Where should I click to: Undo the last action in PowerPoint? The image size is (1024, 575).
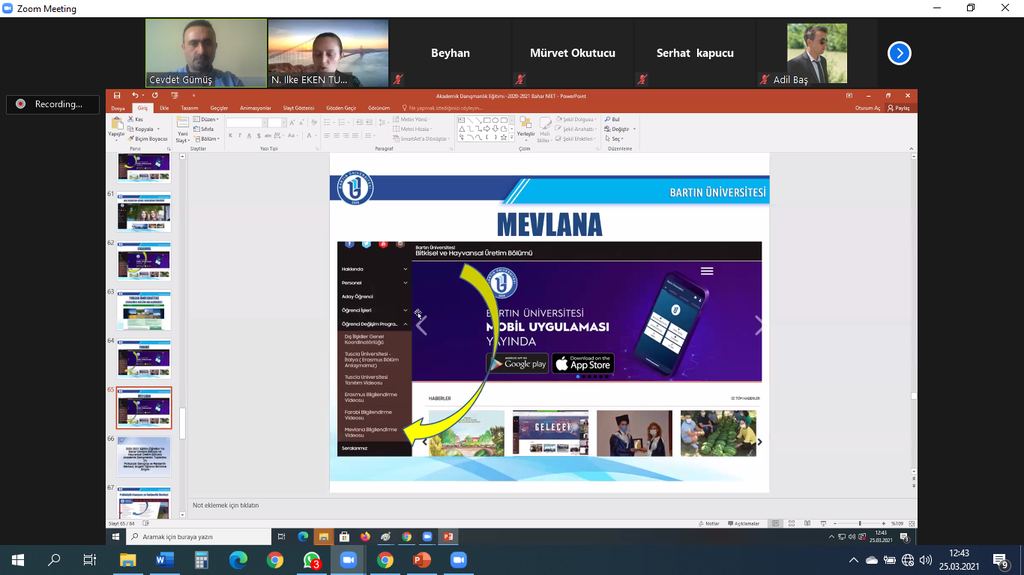point(135,95)
